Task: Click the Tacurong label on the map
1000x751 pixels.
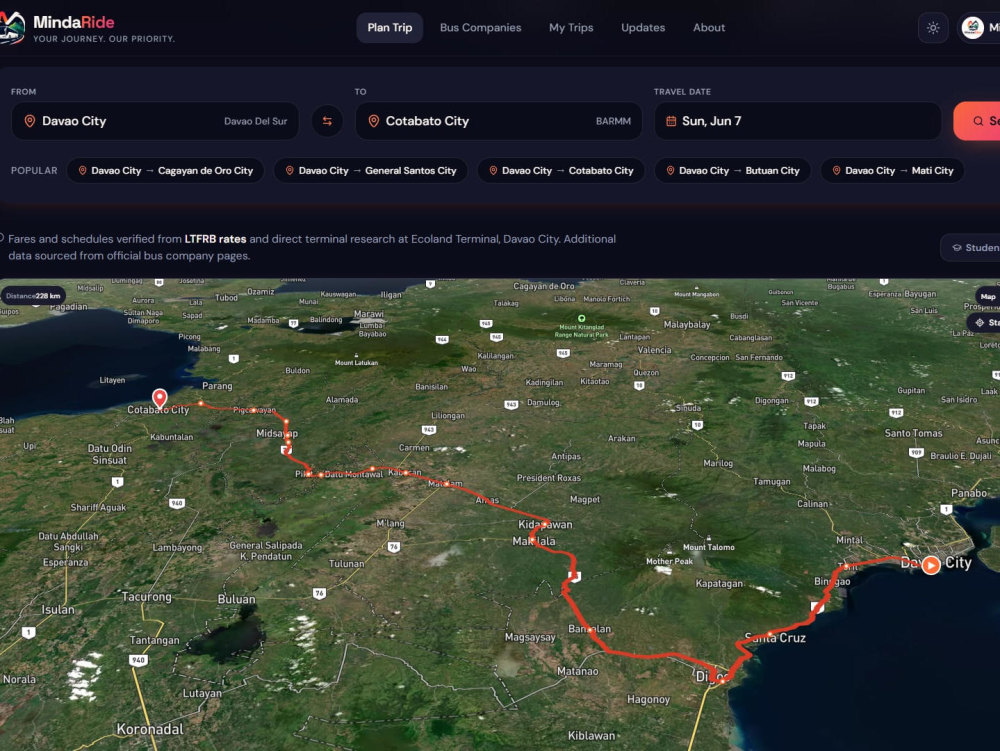Action: [147, 597]
